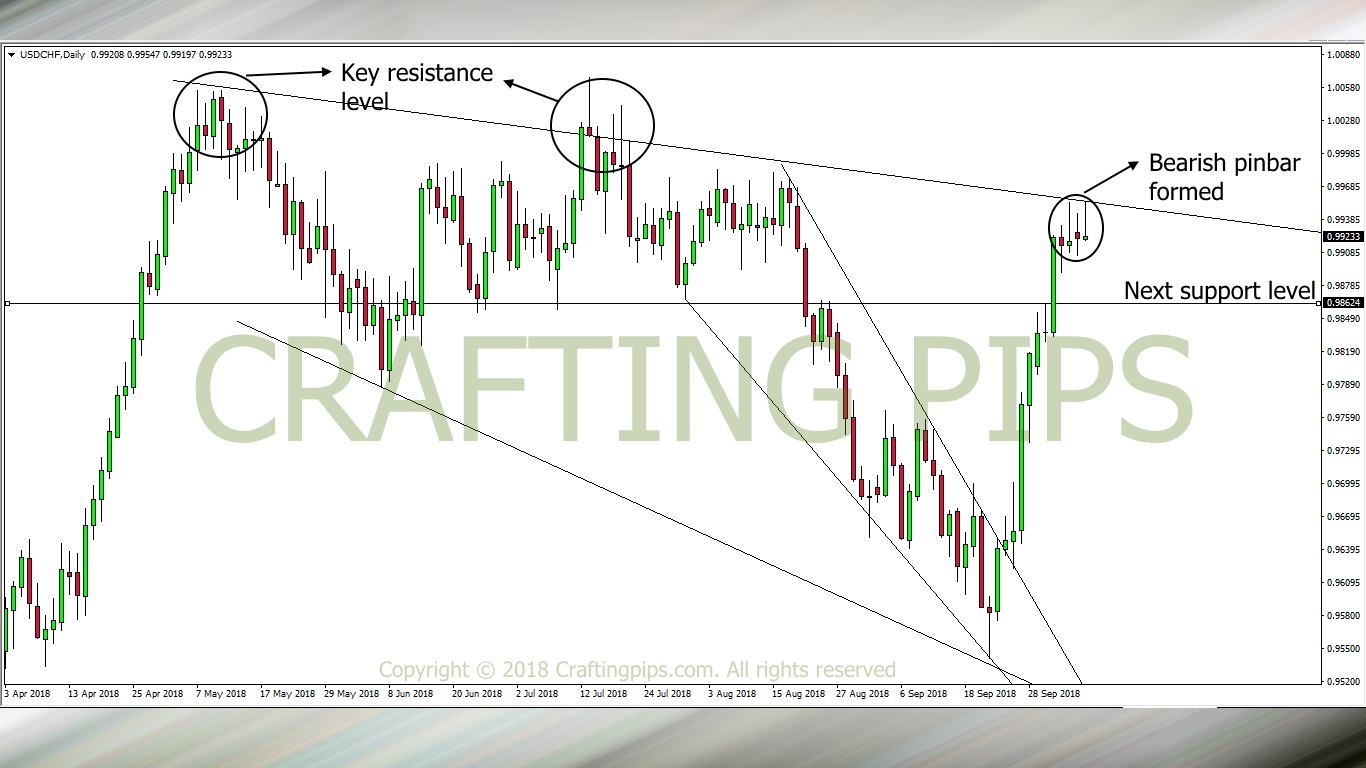Image resolution: width=1366 pixels, height=768 pixels.
Task: Click the 0.95500 price axis label
Action: (1343, 649)
